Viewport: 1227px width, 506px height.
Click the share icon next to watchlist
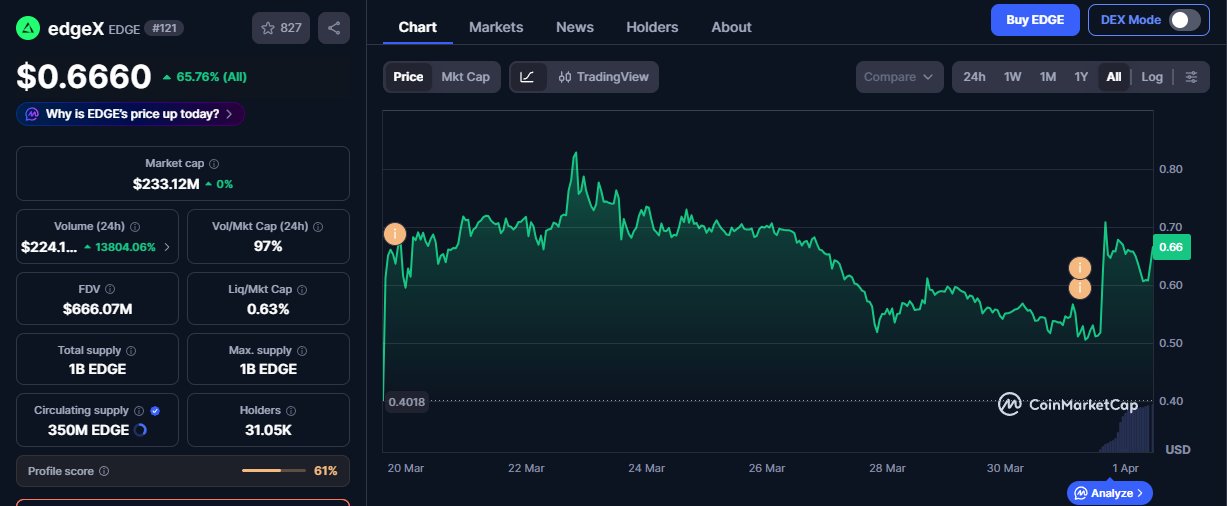click(x=333, y=28)
